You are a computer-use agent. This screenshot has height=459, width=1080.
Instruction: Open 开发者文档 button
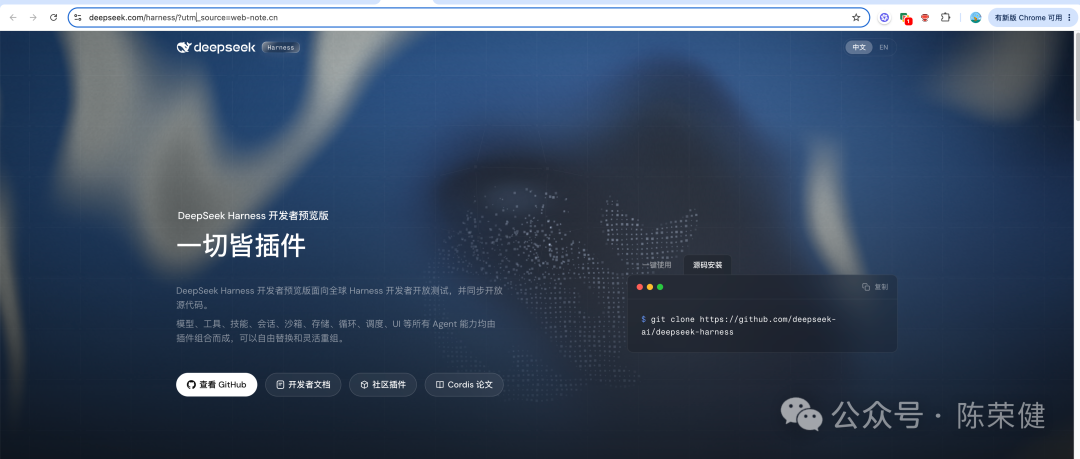coord(303,385)
